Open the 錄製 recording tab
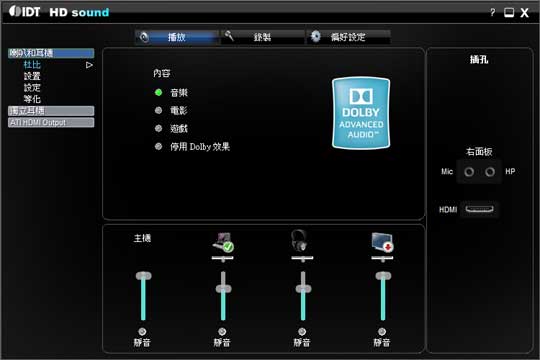Viewport: 540px width, 360px height. [262, 37]
